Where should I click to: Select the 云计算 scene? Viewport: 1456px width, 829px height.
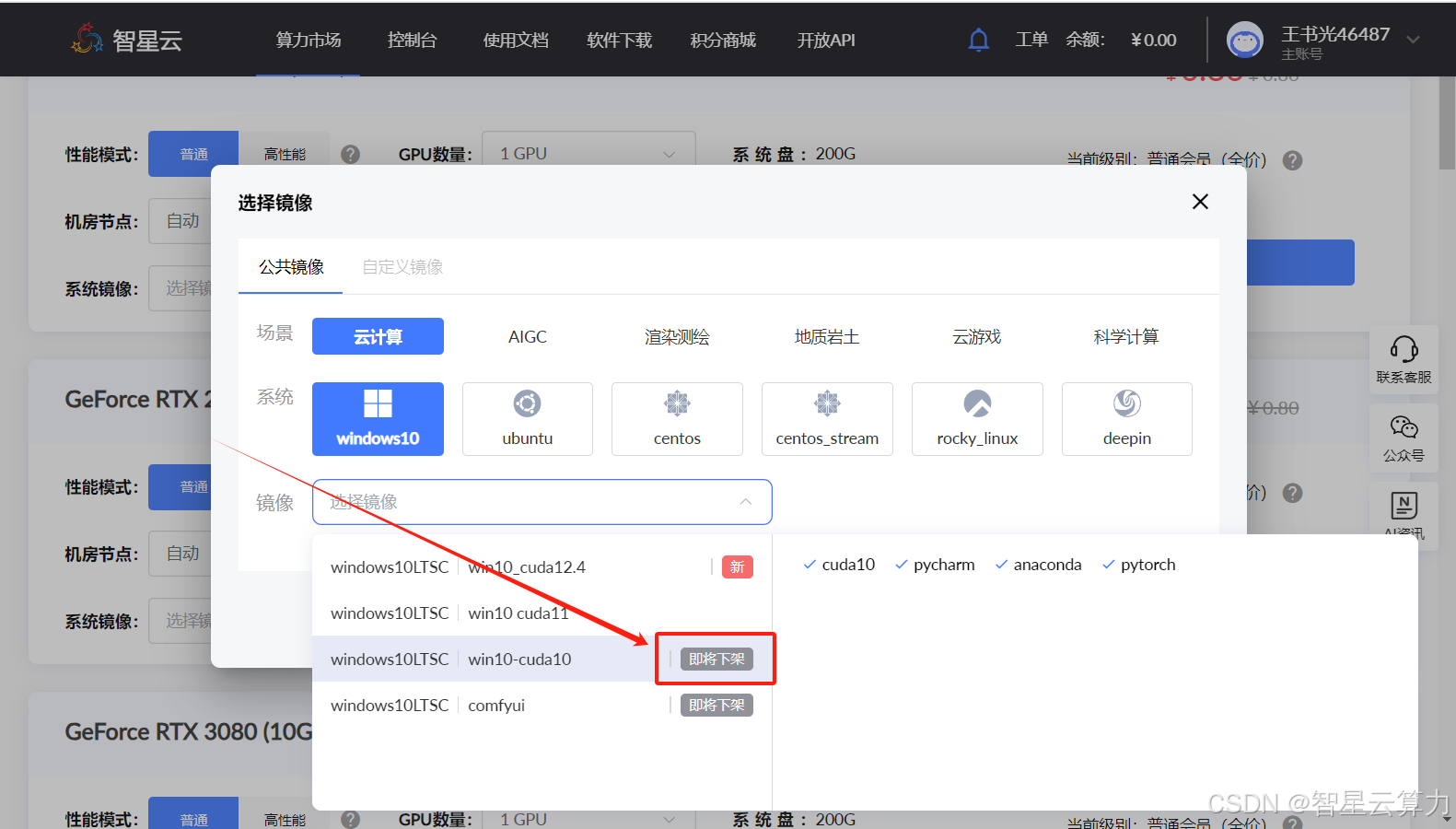[x=378, y=336]
